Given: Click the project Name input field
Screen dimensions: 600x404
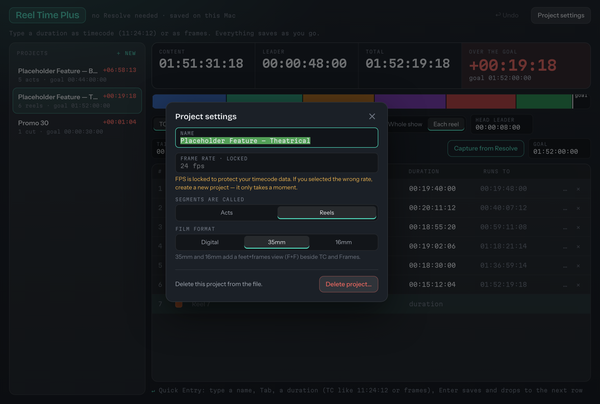Looking at the screenshot, I should tap(277, 138).
